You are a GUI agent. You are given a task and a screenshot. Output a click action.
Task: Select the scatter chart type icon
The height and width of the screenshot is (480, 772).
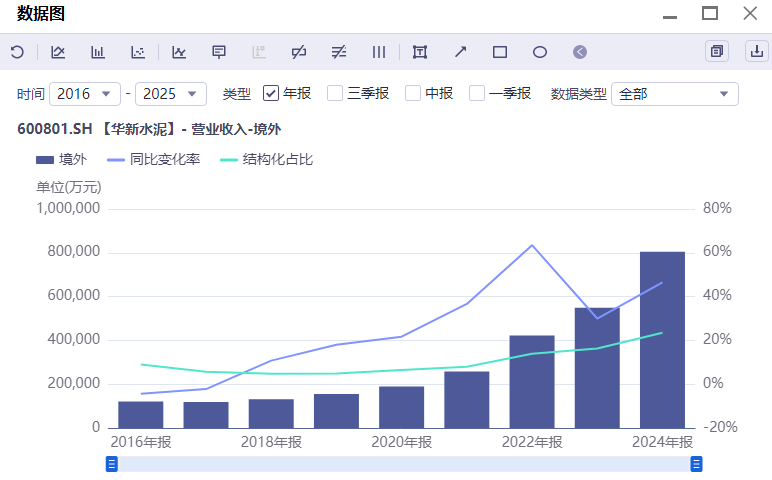pos(139,52)
